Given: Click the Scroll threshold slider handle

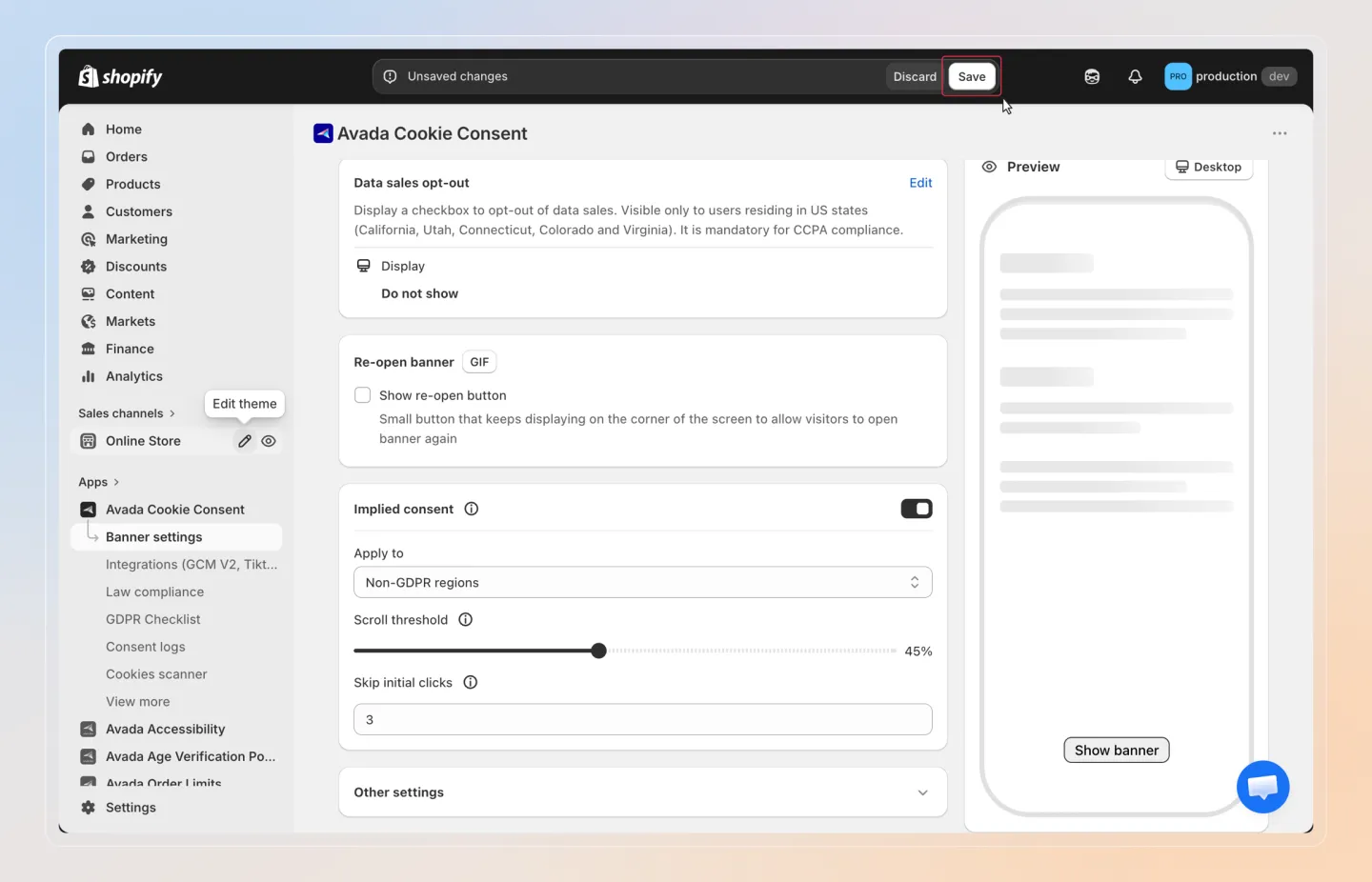Looking at the screenshot, I should [598, 651].
